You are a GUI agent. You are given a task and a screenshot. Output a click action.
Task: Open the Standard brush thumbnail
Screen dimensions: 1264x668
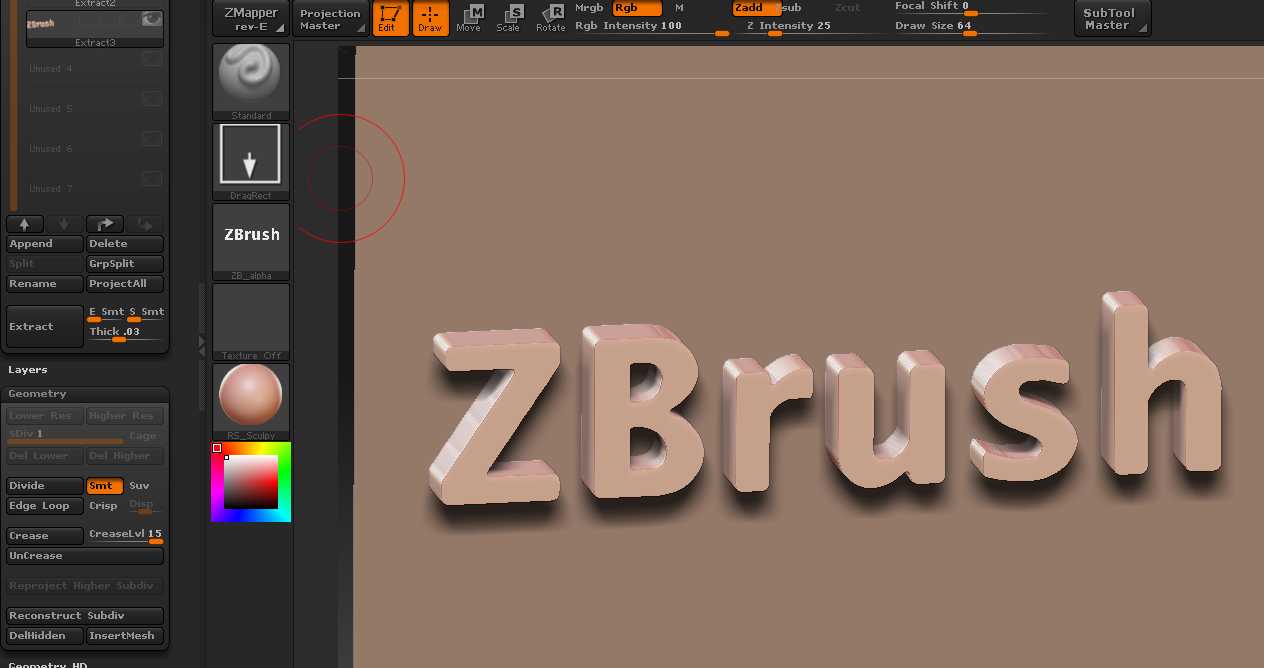pos(251,82)
